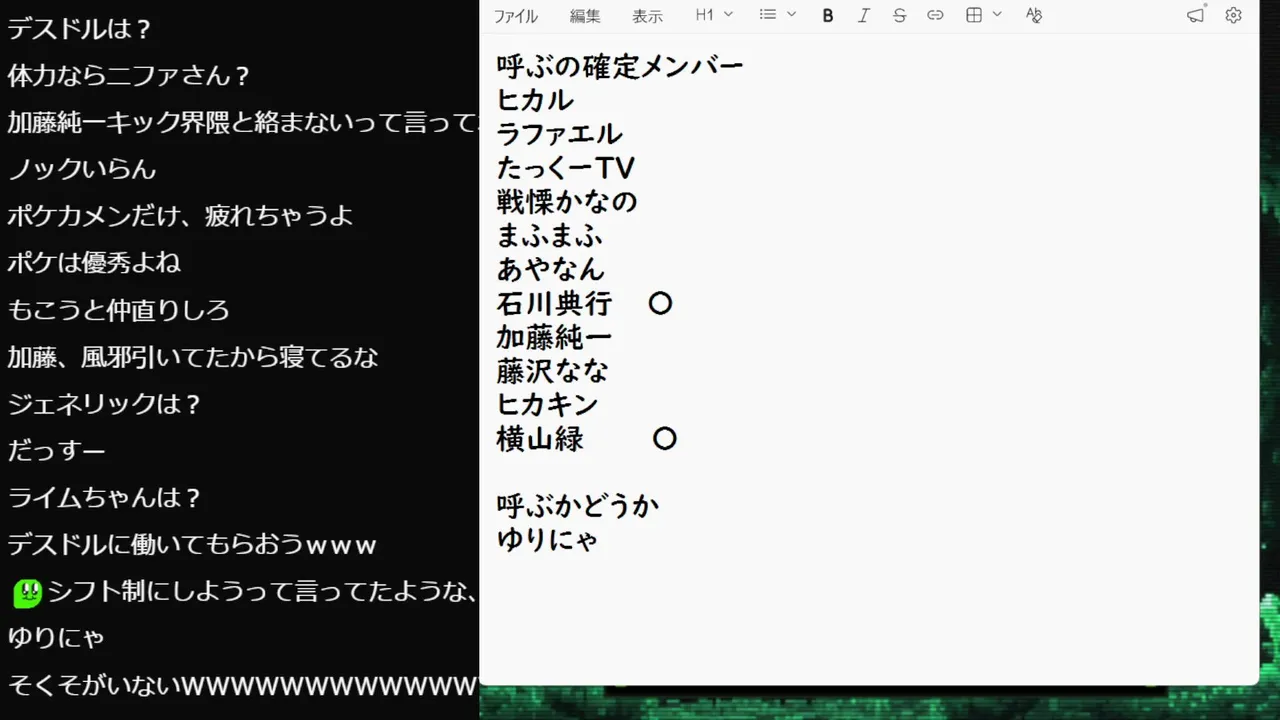Click chat comment デスドルは？
Viewport: 1280px width, 720px height.
80,28
